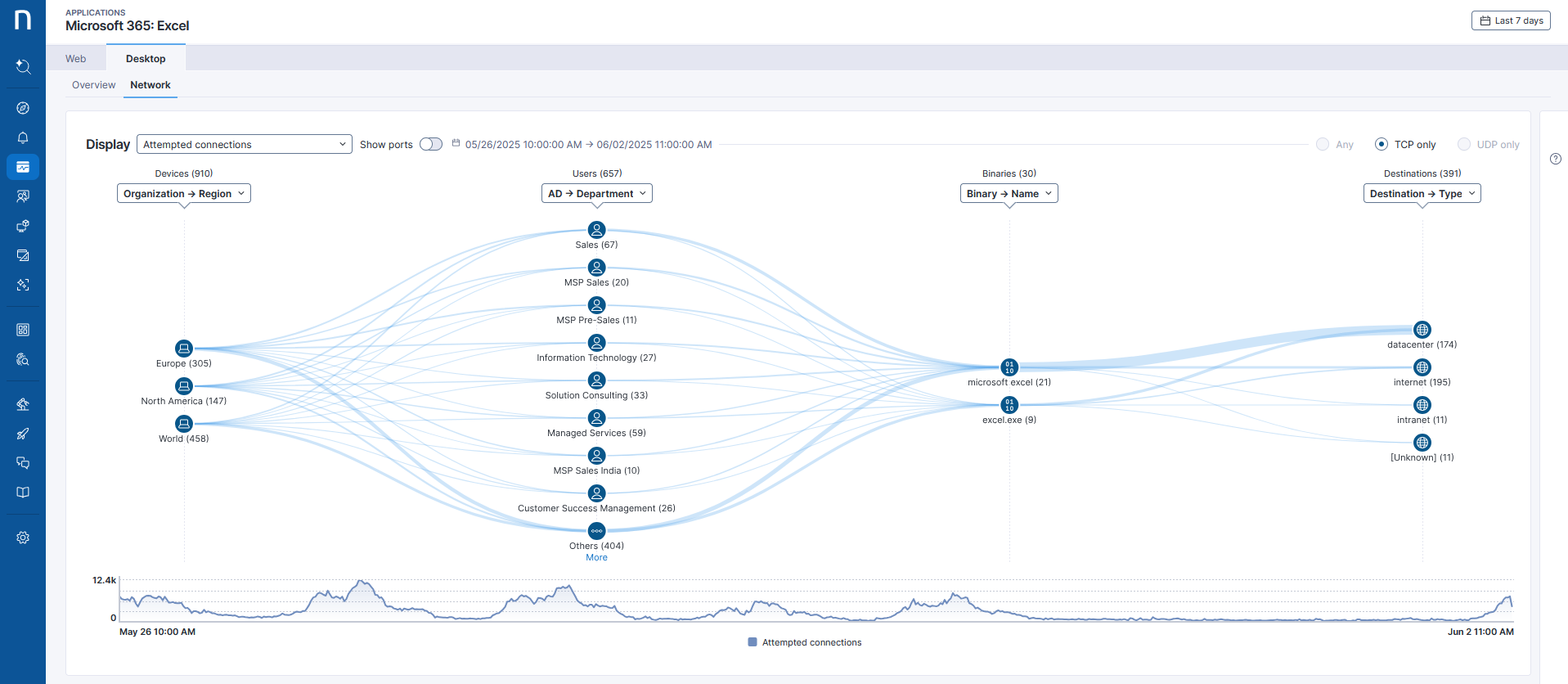Click the microsoft excel binary node
The image size is (1568, 684).
(x=1009, y=367)
